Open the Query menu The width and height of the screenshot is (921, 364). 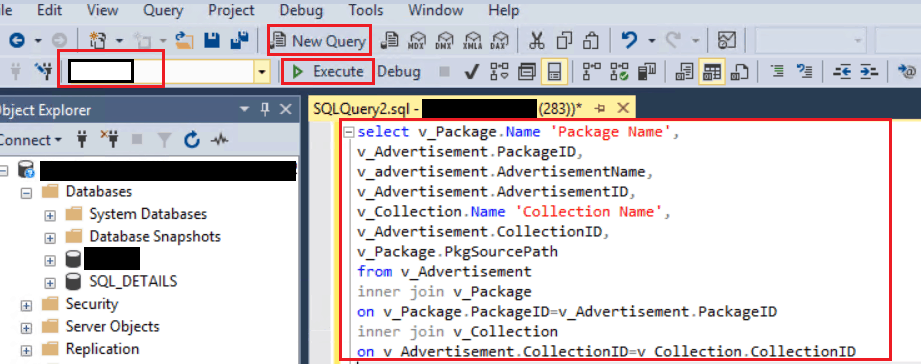click(x=163, y=10)
